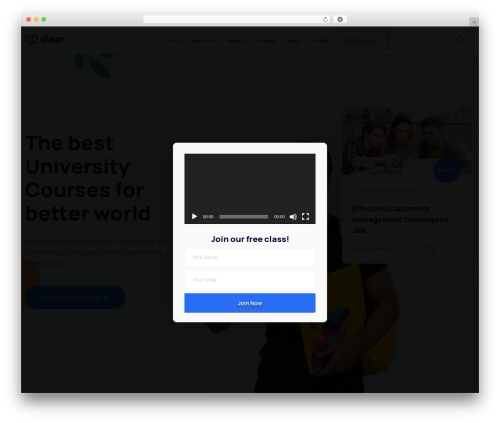Submit the form with Join Now
This screenshot has width=500, height=423.
click(x=250, y=303)
